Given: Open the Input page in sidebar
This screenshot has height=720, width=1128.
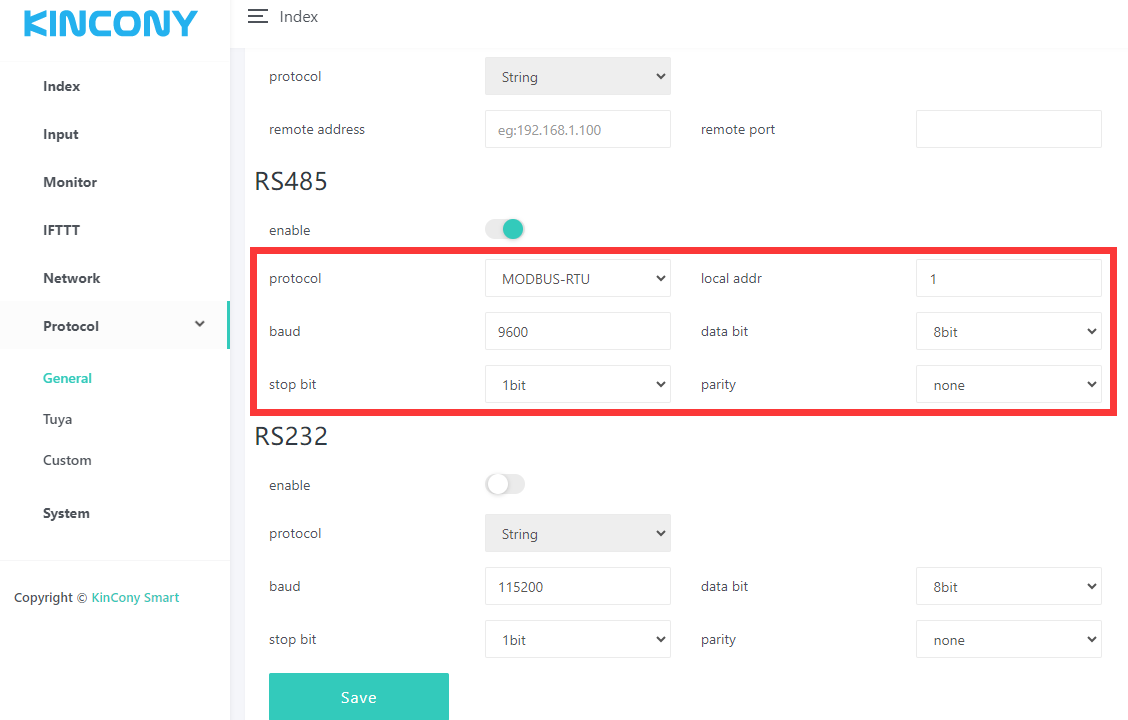Looking at the screenshot, I should (61, 134).
